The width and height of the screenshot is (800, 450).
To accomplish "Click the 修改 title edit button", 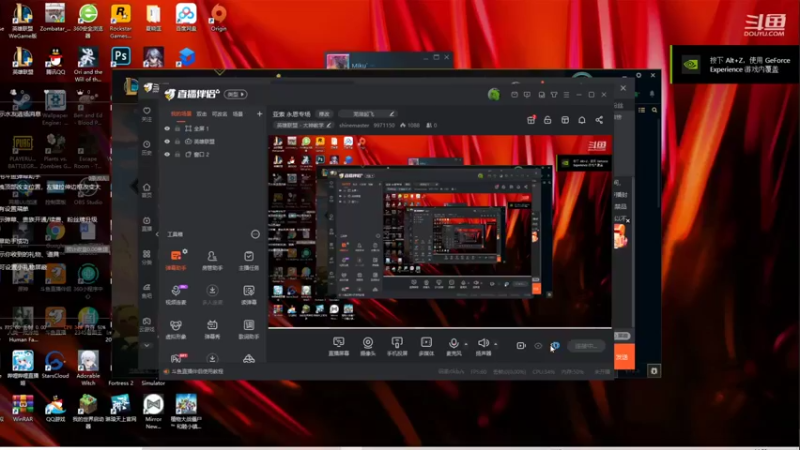I will tap(324, 114).
